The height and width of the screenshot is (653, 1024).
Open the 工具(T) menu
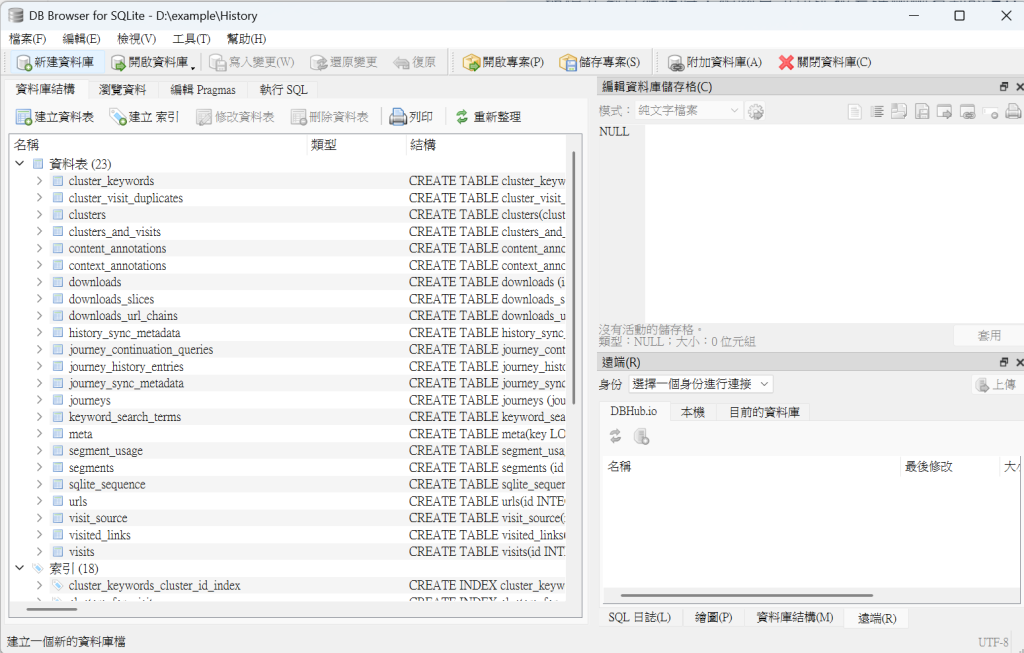(191, 39)
